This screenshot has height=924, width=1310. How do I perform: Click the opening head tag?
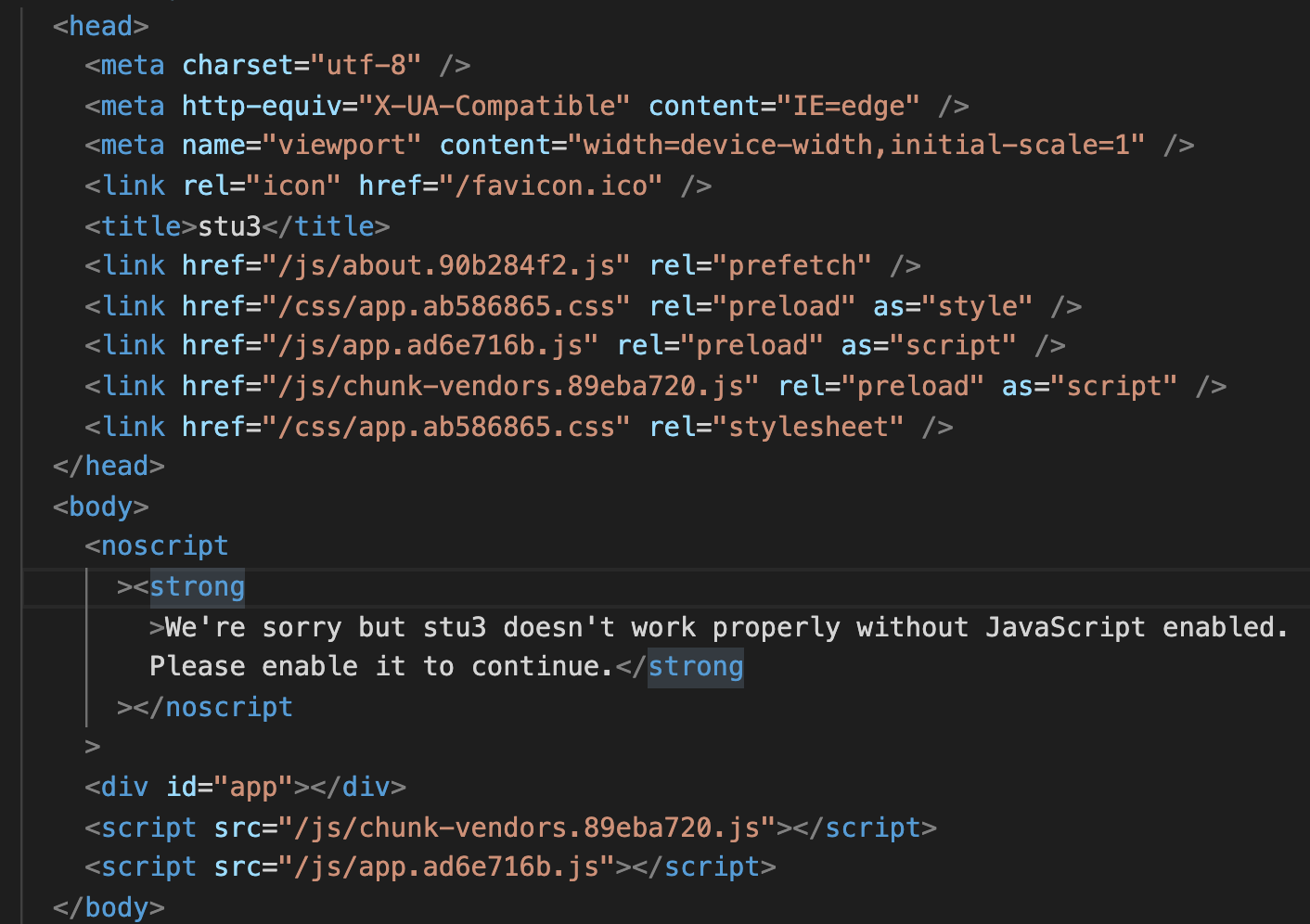[101, 26]
